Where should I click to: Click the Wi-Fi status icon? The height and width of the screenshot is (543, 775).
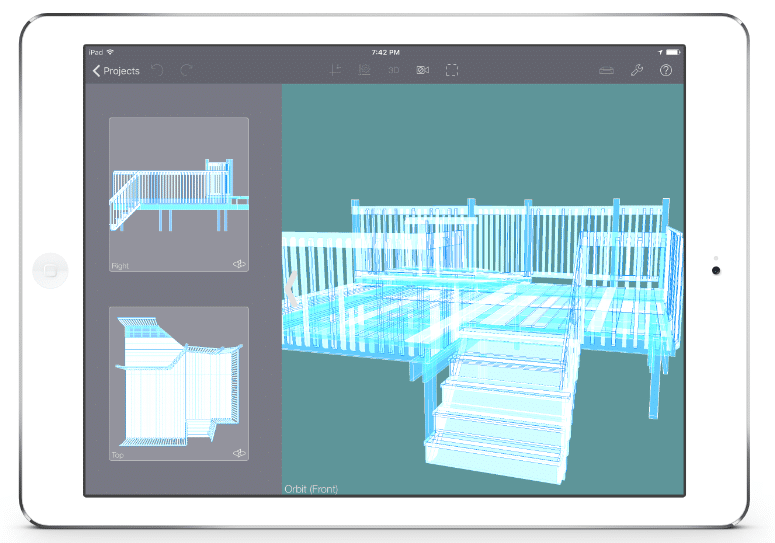coord(110,52)
